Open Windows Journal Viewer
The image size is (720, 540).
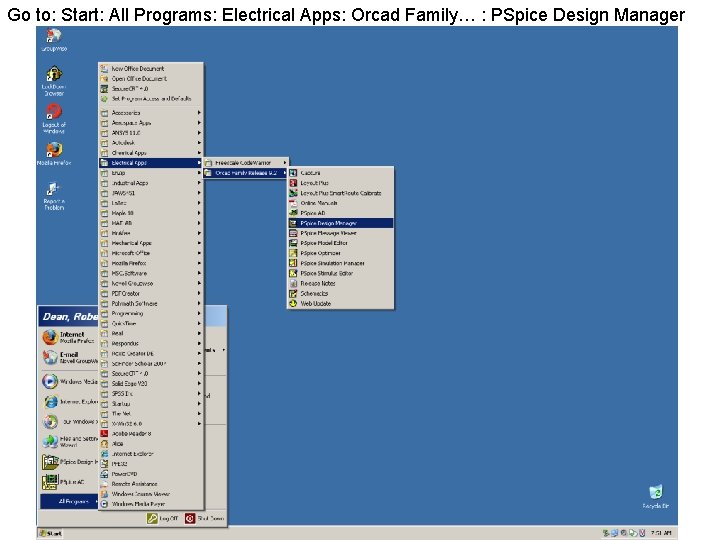[151, 494]
